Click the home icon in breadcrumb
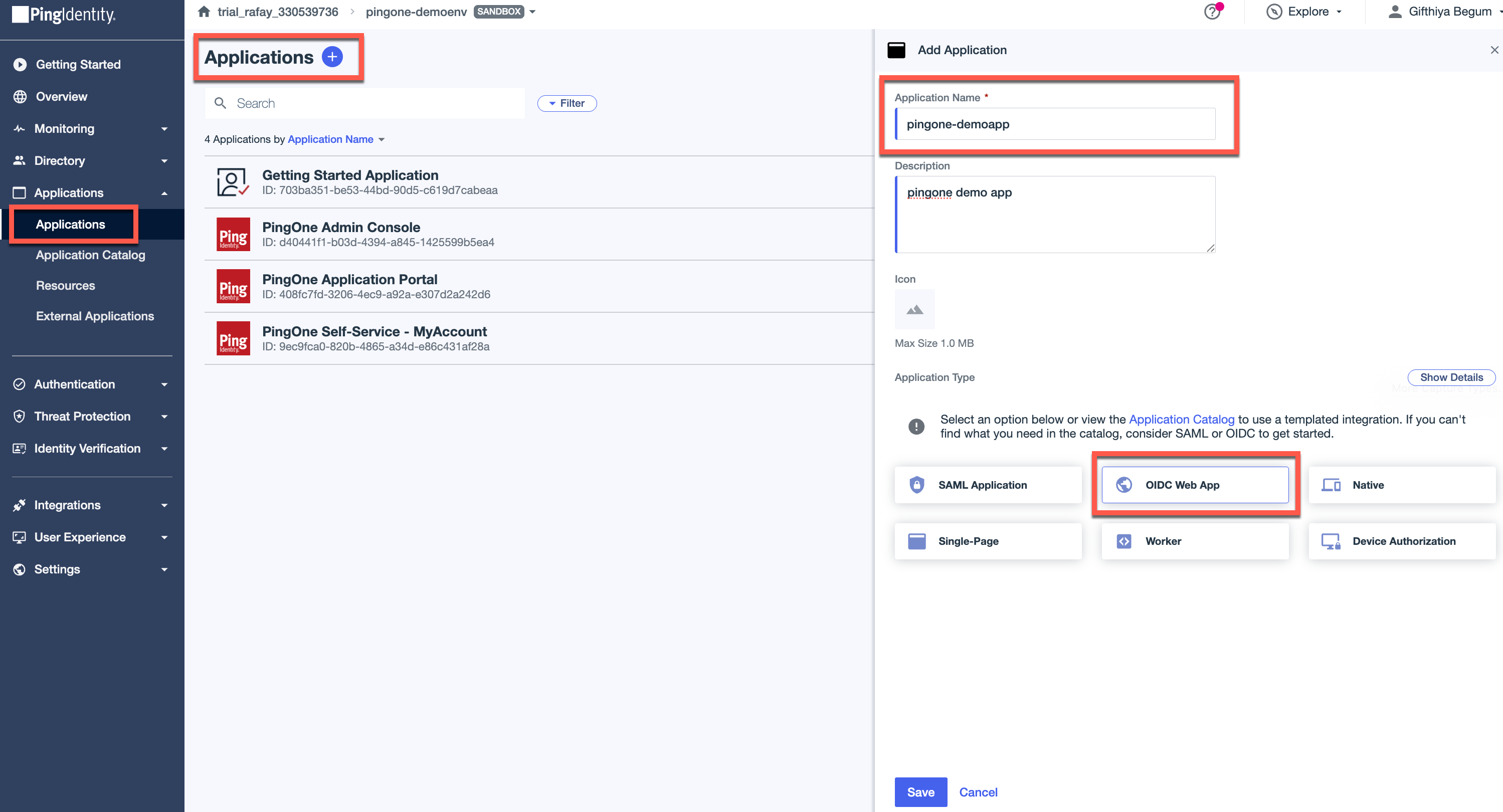Viewport: 1503px width, 812px height. point(204,12)
